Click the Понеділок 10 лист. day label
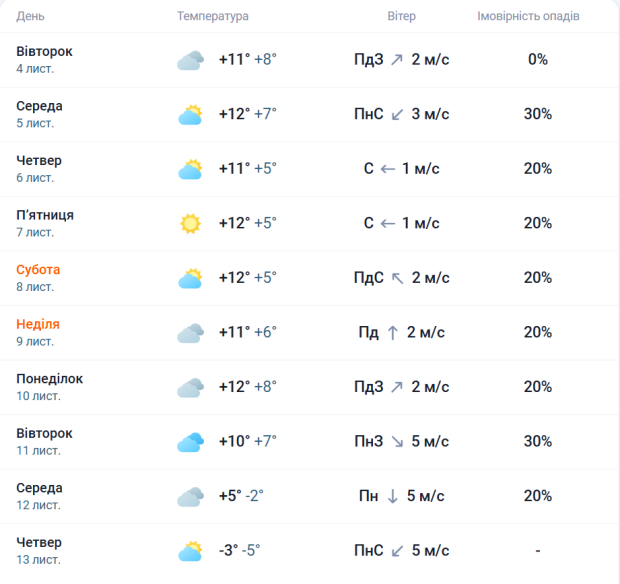The width and height of the screenshot is (620, 584). coord(49,387)
